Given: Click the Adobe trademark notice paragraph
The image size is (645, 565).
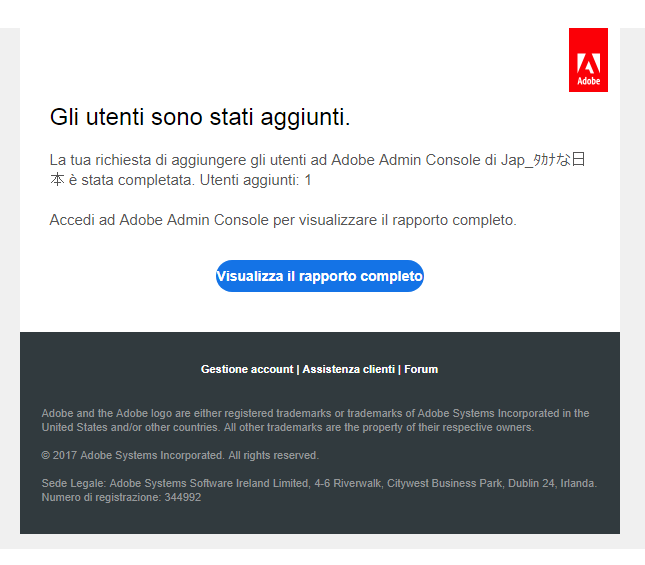Looking at the screenshot, I should (315, 413).
